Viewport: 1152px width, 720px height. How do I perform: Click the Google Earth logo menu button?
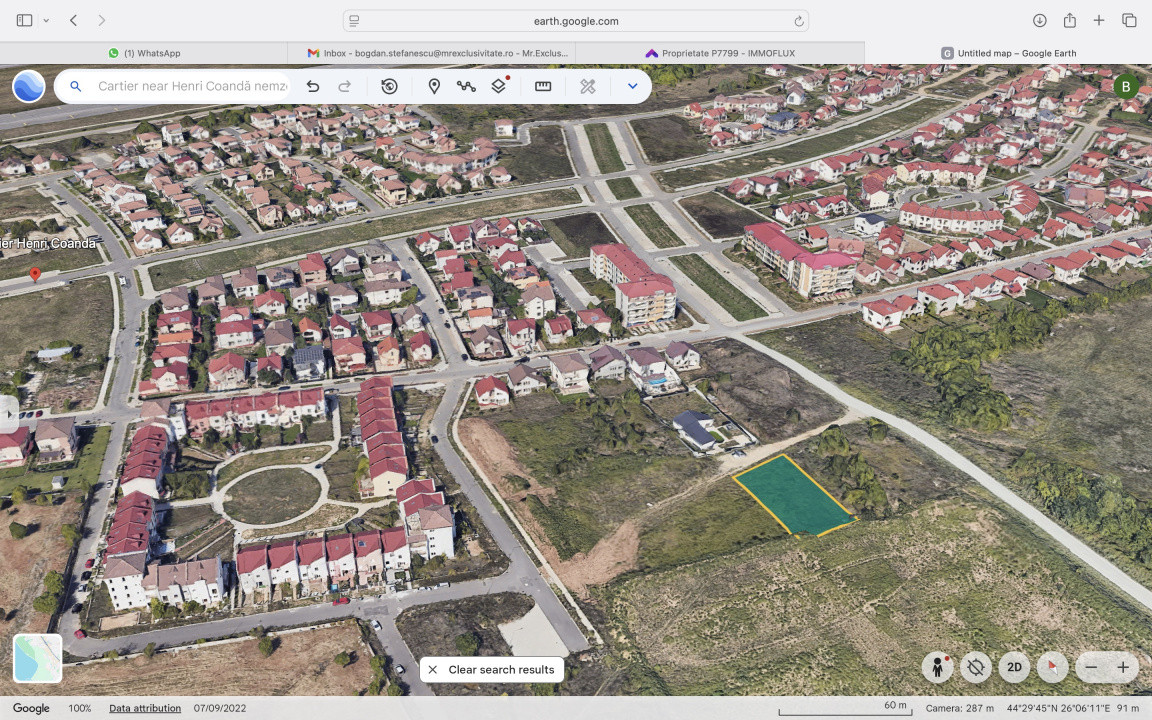point(28,87)
